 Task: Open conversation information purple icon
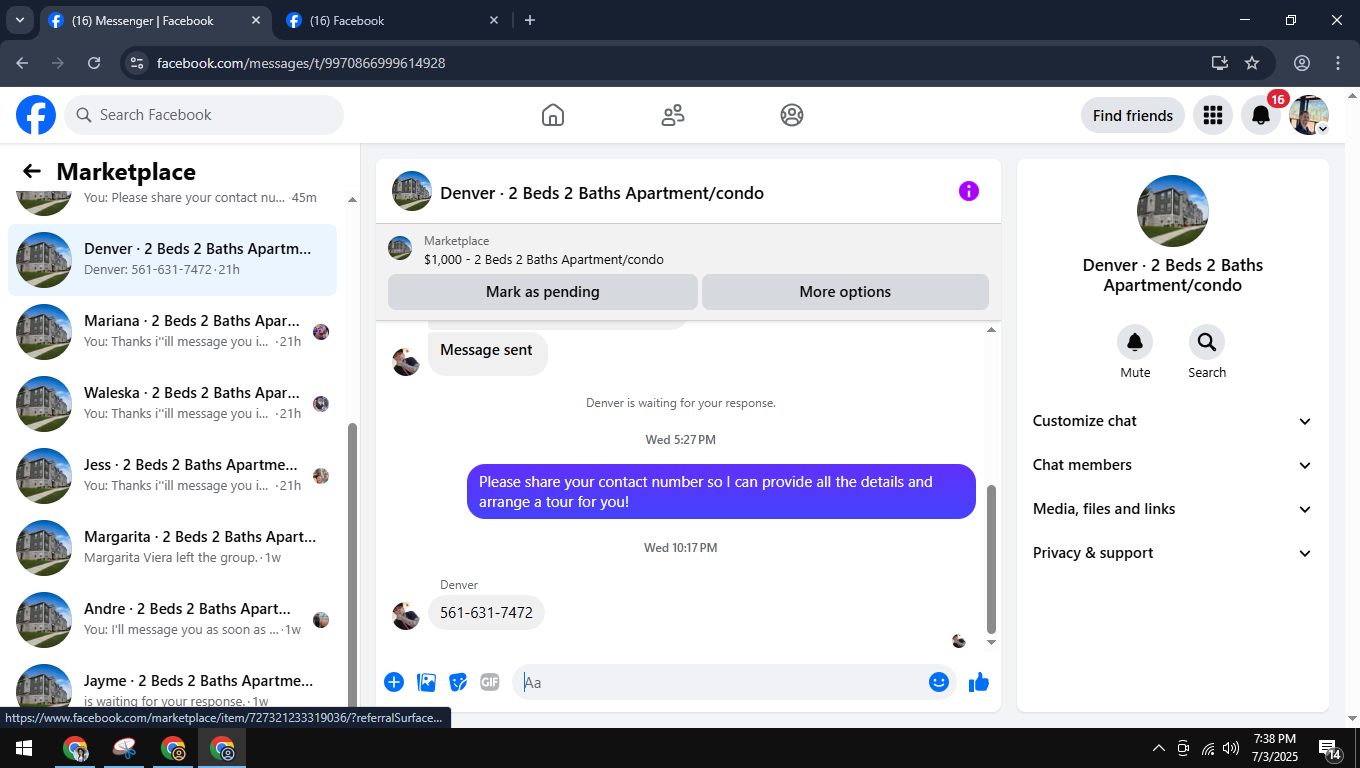969,191
